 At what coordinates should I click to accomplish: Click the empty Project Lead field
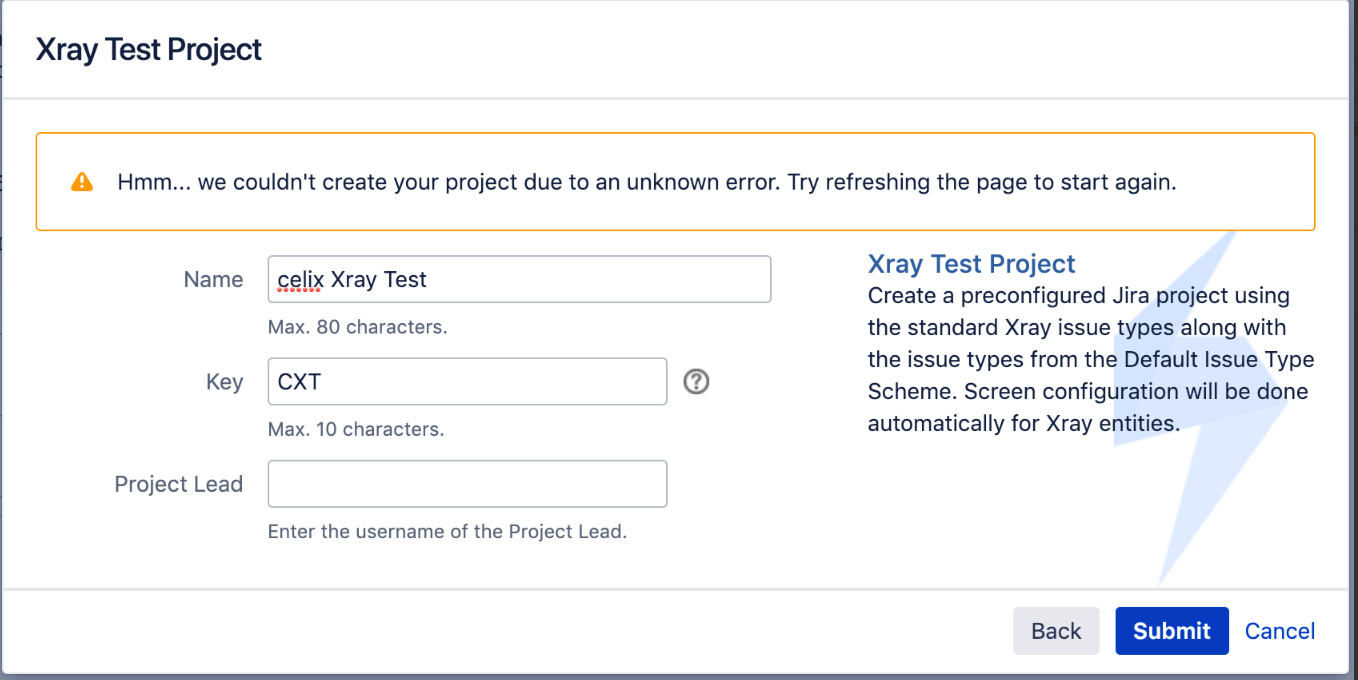467,483
